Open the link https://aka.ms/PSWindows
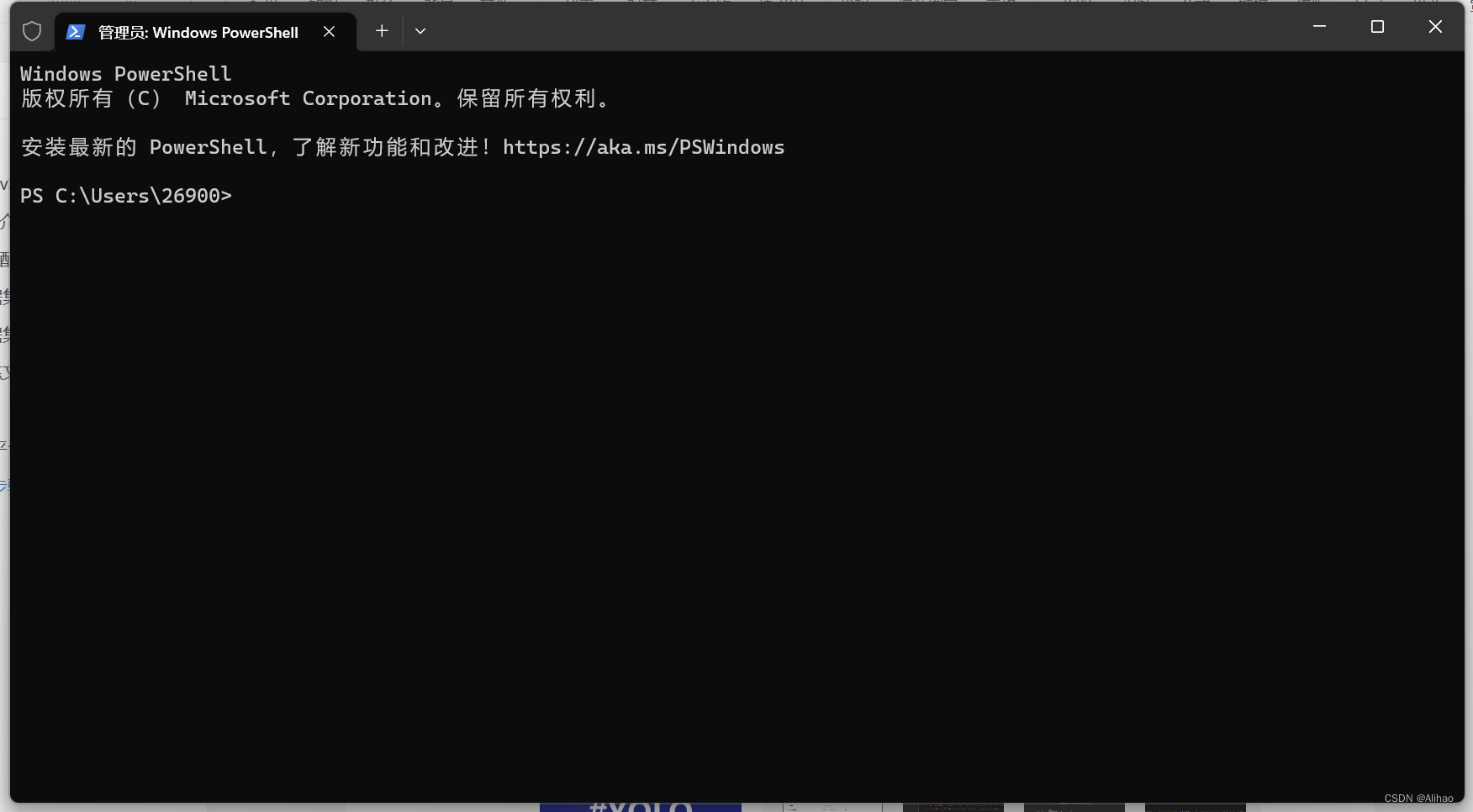Screen dimensions: 1473x812 point(643,147)
